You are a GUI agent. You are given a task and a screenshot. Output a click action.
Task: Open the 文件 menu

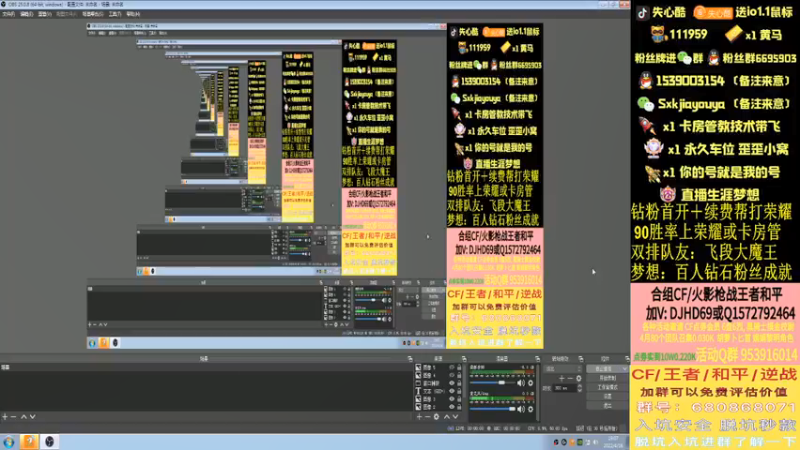click(x=9, y=14)
